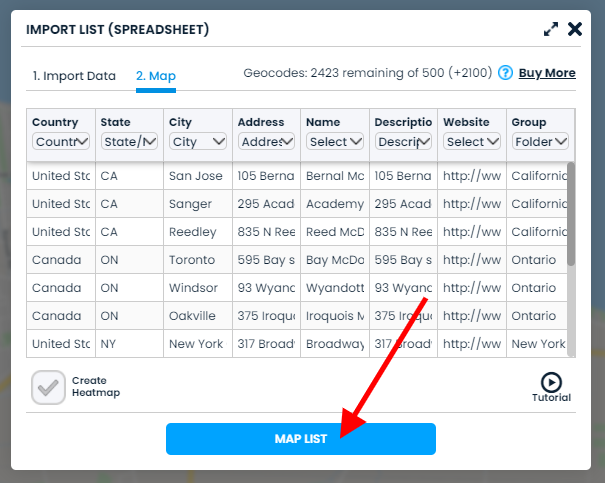Switch to the 1. Import Data tab

74,76
